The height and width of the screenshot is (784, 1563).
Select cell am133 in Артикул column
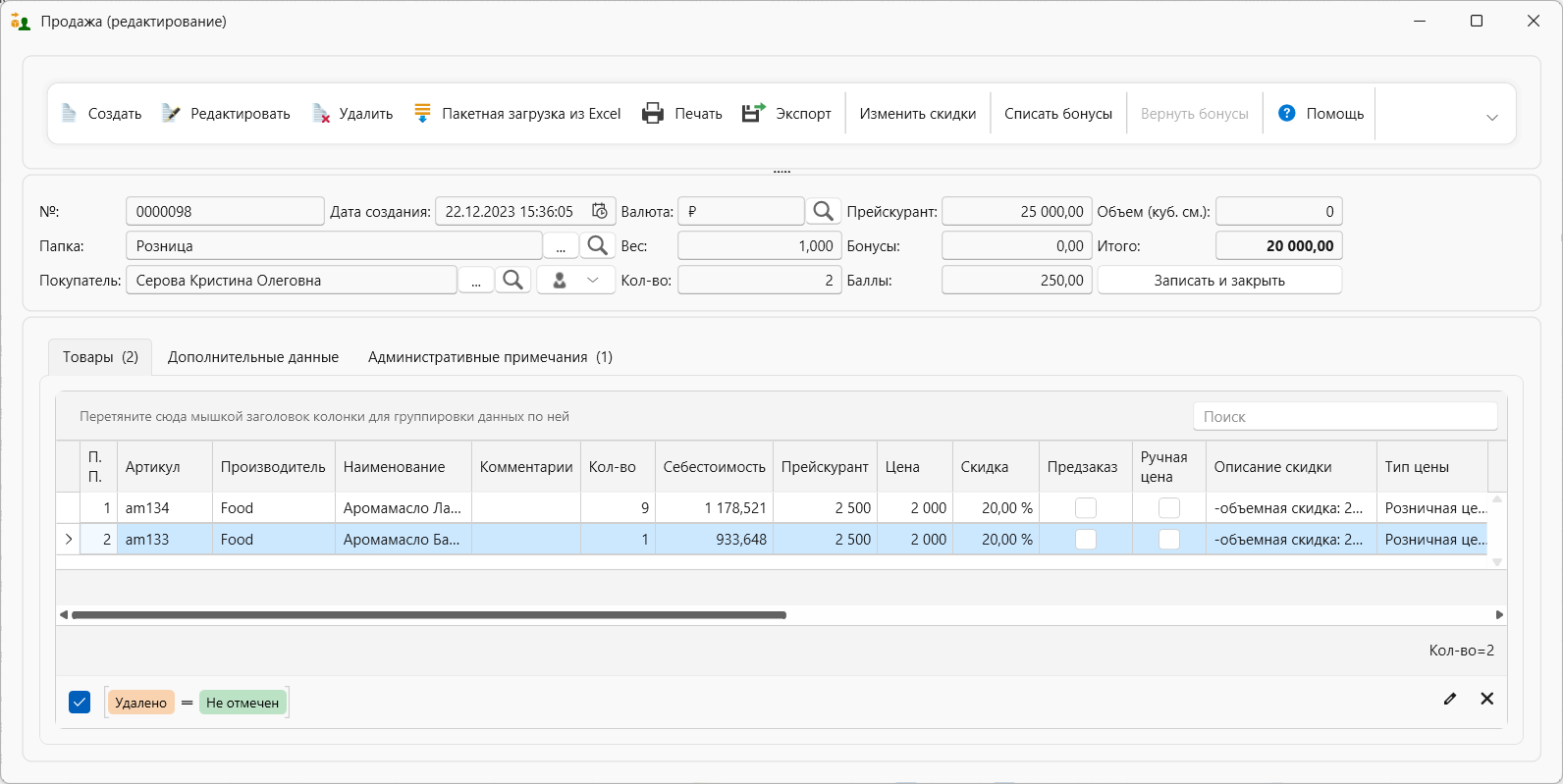(164, 540)
